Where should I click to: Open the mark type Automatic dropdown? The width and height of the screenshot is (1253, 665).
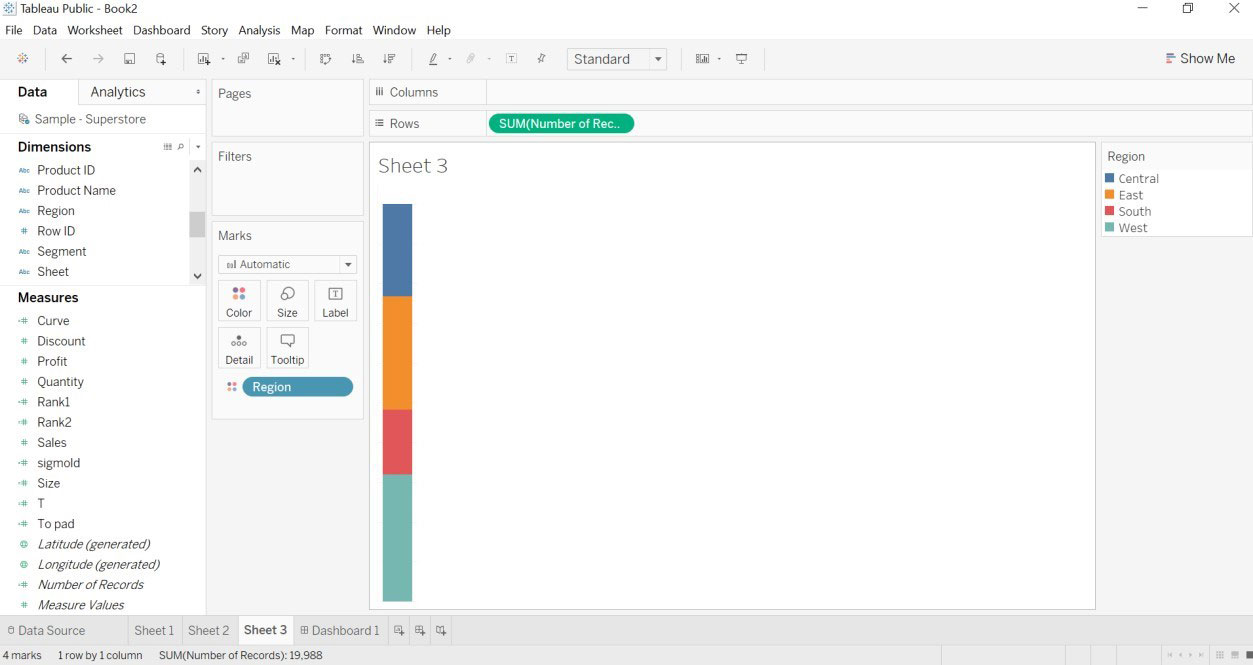[288, 264]
